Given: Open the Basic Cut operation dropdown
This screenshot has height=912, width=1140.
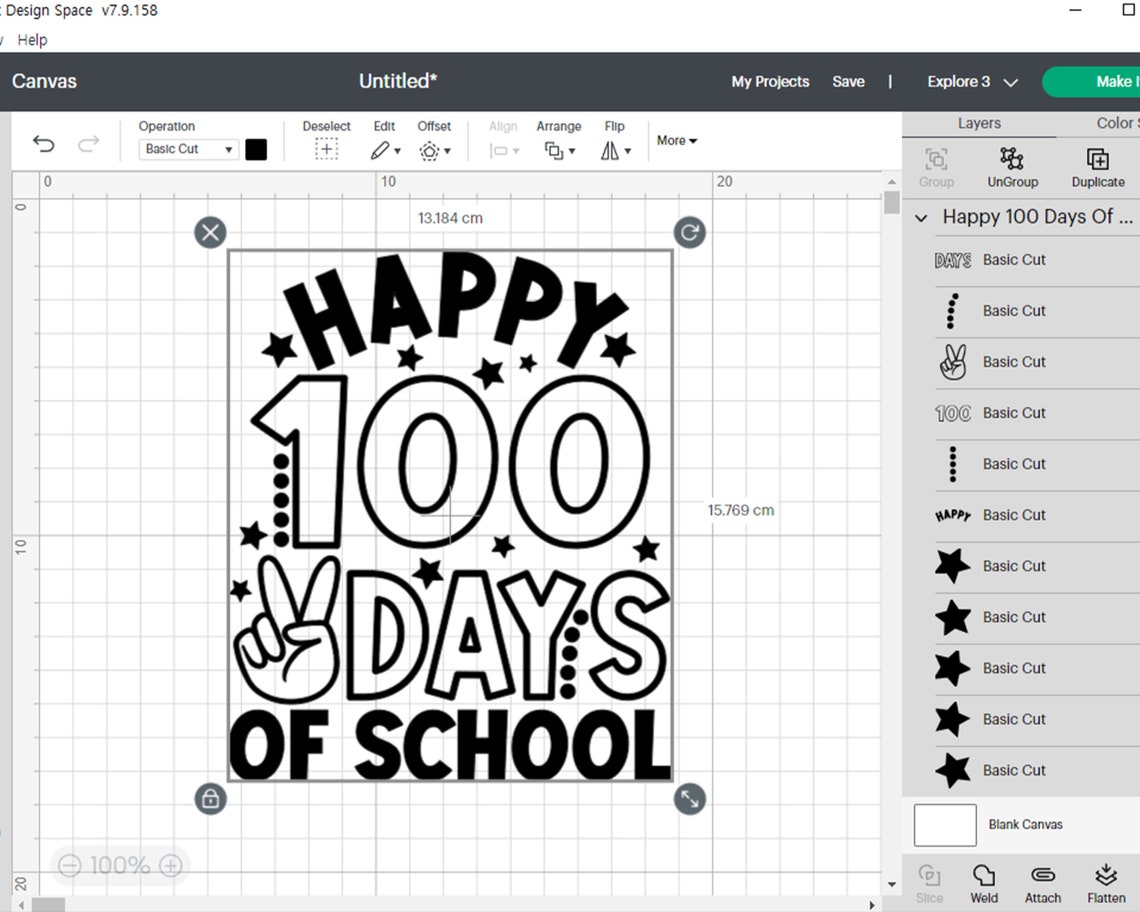Looking at the screenshot, I should 187,148.
